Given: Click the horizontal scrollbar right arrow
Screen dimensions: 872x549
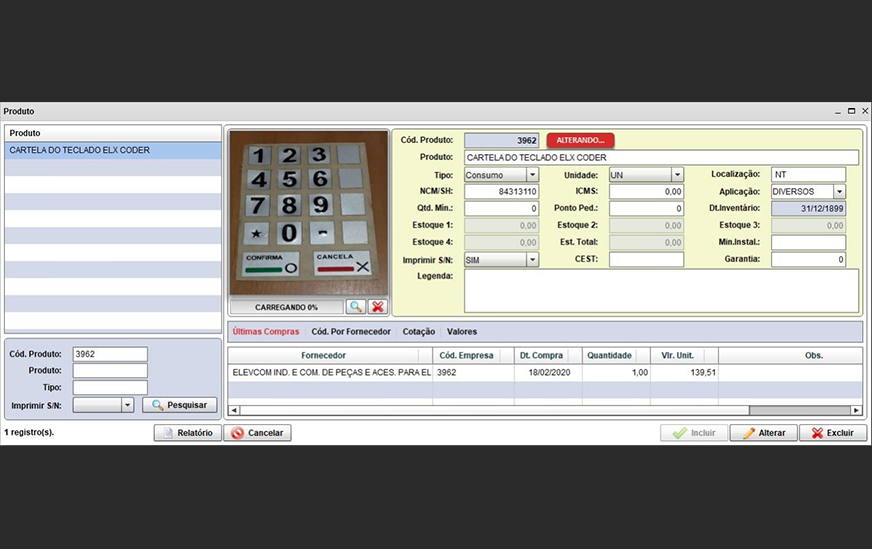Looking at the screenshot, I should (x=856, y=410).
